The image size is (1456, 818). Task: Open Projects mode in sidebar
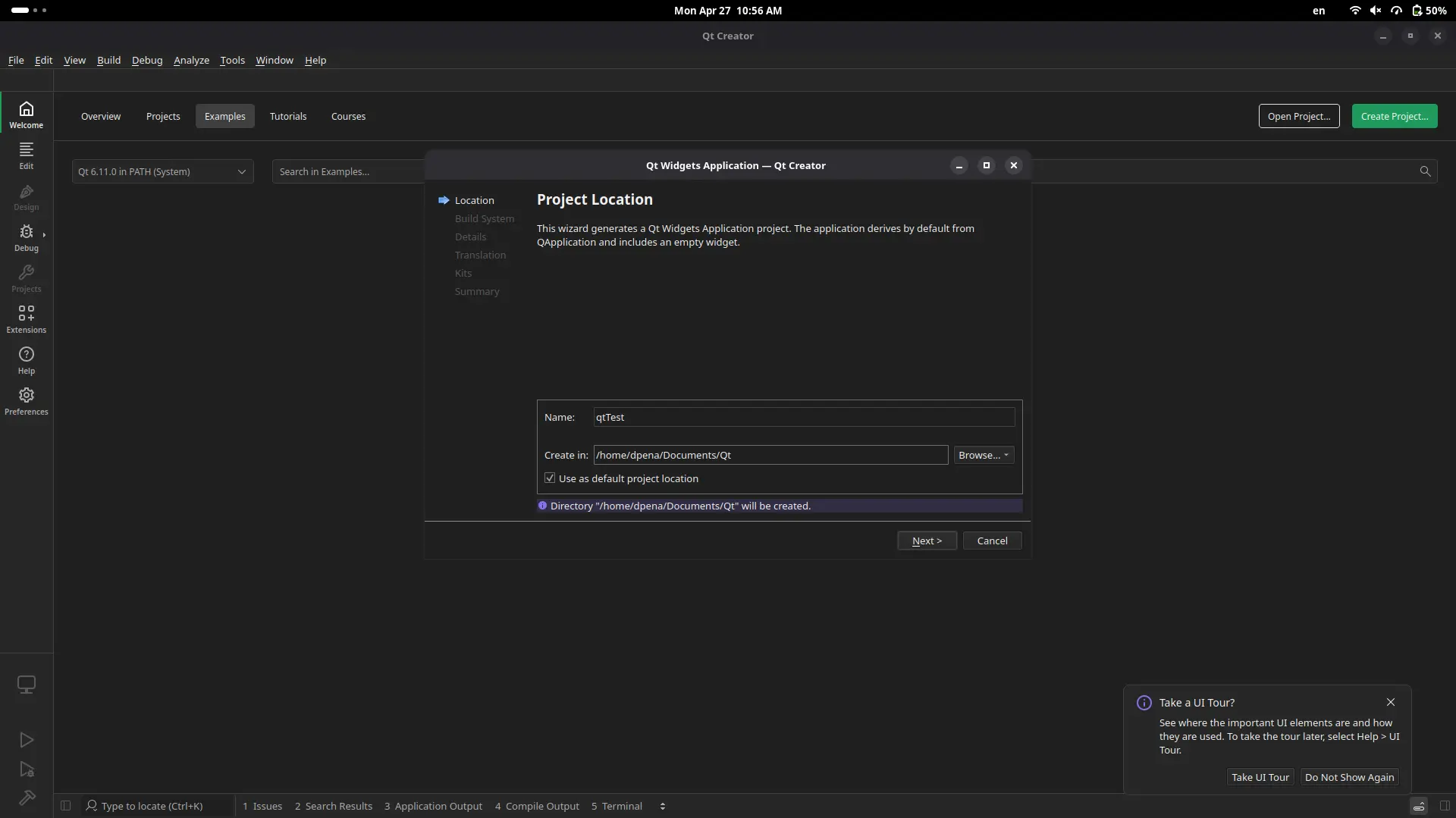click(x=27, y=278)
